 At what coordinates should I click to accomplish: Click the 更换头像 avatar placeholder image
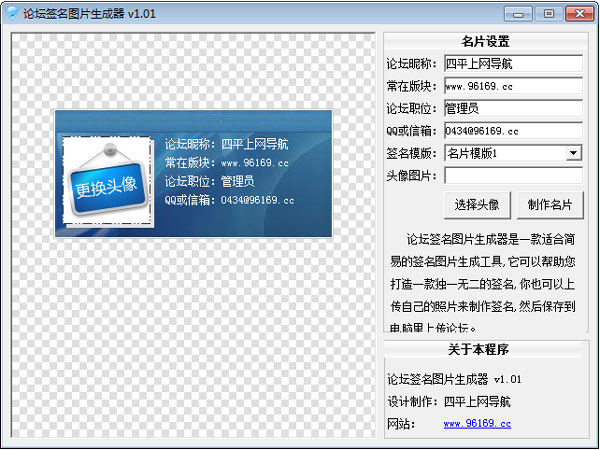pos(108,181)
